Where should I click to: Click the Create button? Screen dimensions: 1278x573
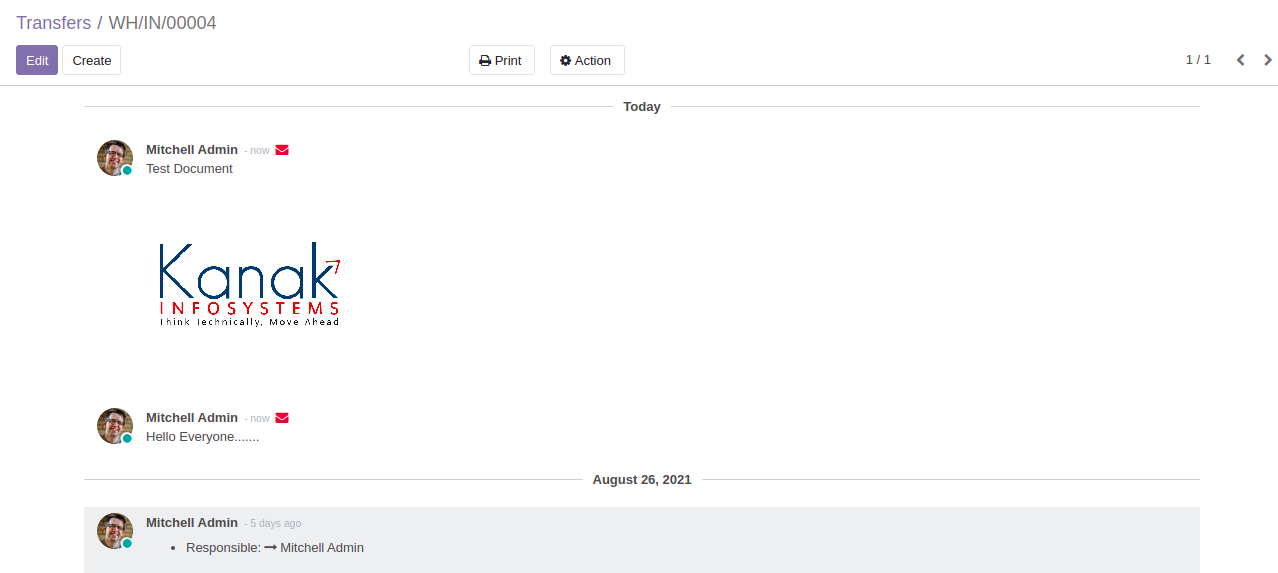[x=92, y=60]
